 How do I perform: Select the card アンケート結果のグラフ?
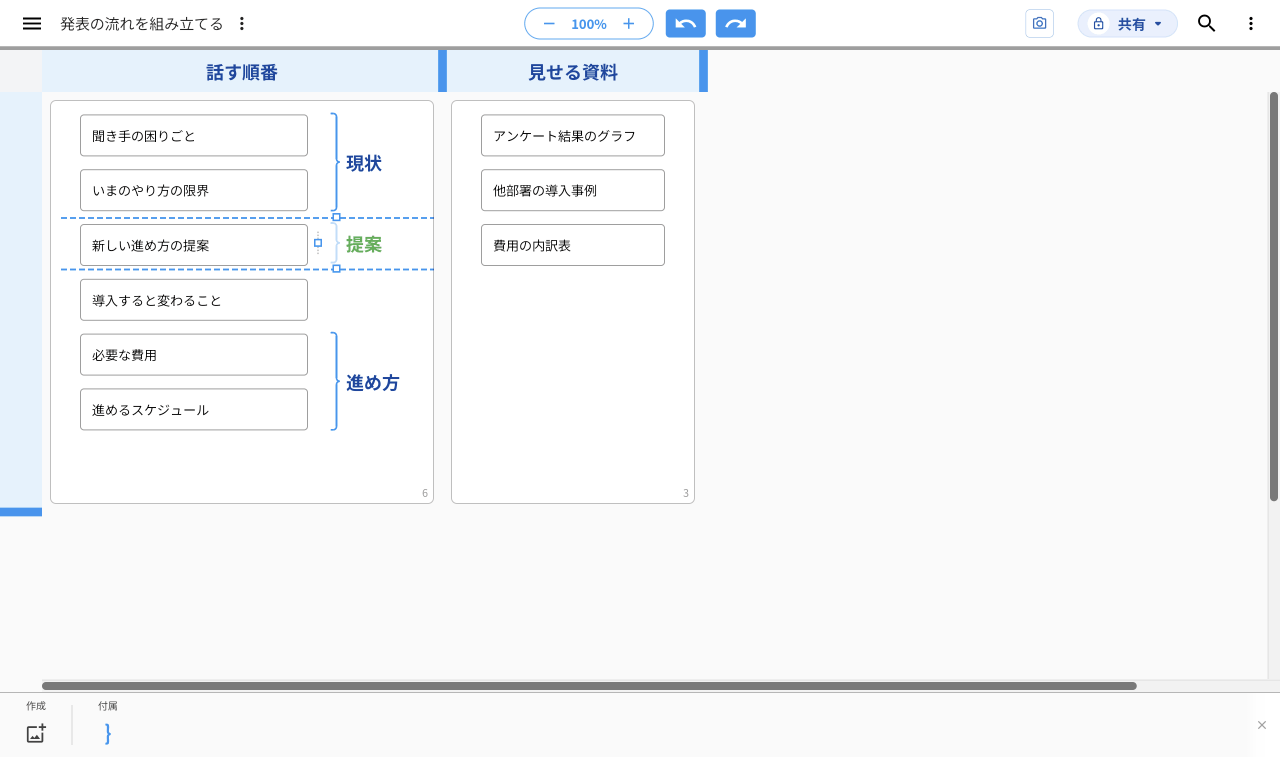573,135
